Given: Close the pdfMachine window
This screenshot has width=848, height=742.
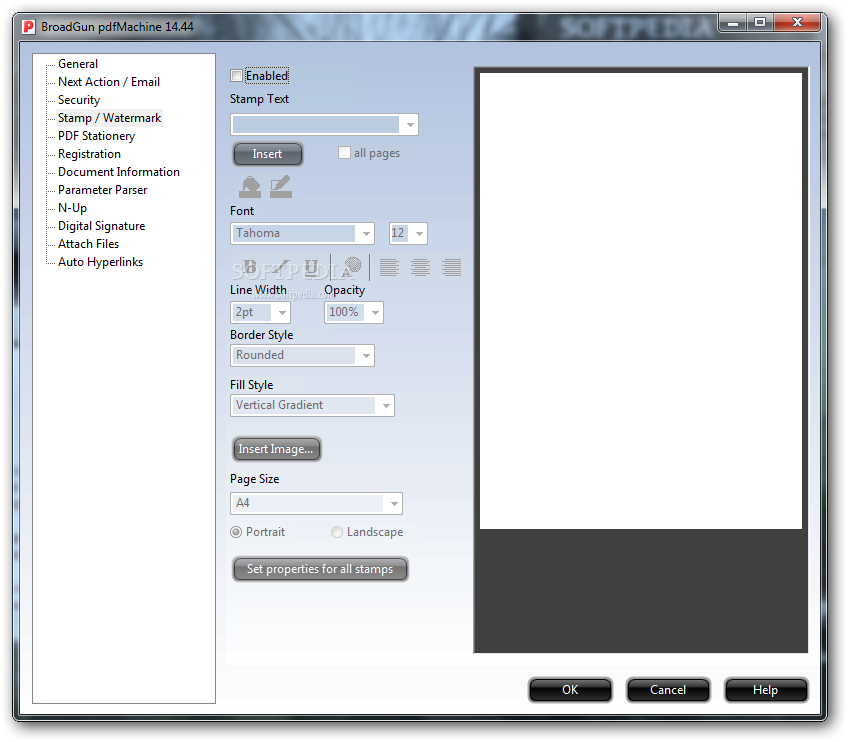Looking at the screenshot, I should point(797,23).
